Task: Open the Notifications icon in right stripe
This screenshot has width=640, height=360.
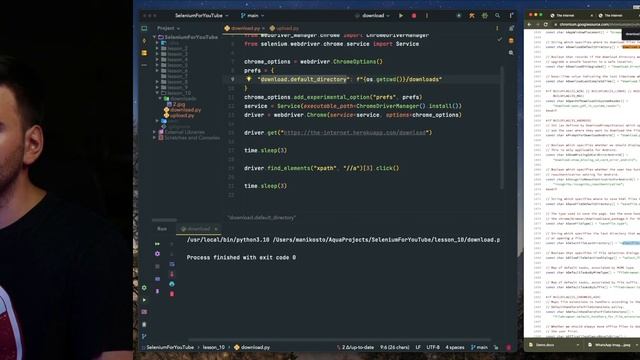Action: point(511,28)
